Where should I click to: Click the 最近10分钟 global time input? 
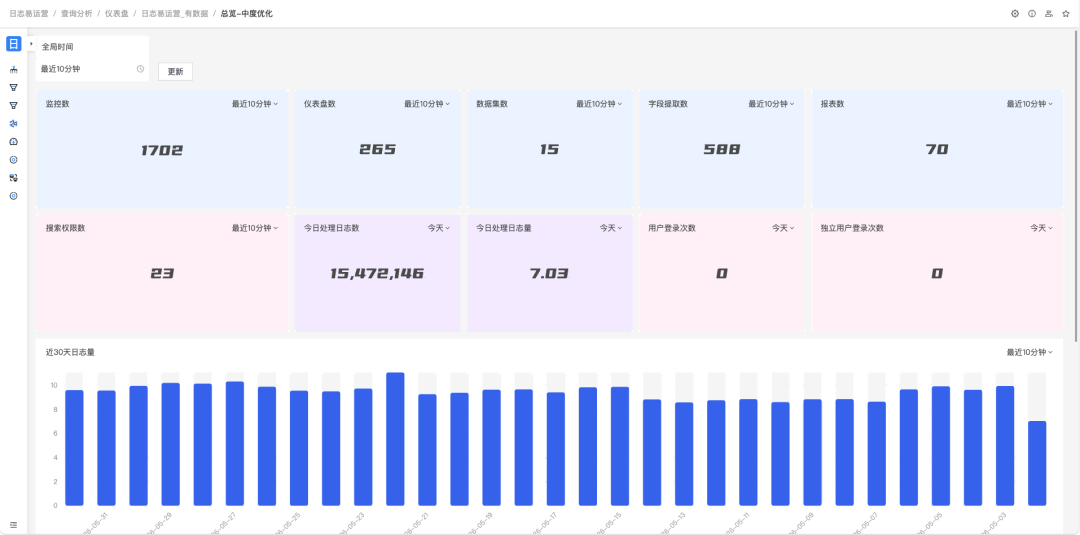[92, 69]
